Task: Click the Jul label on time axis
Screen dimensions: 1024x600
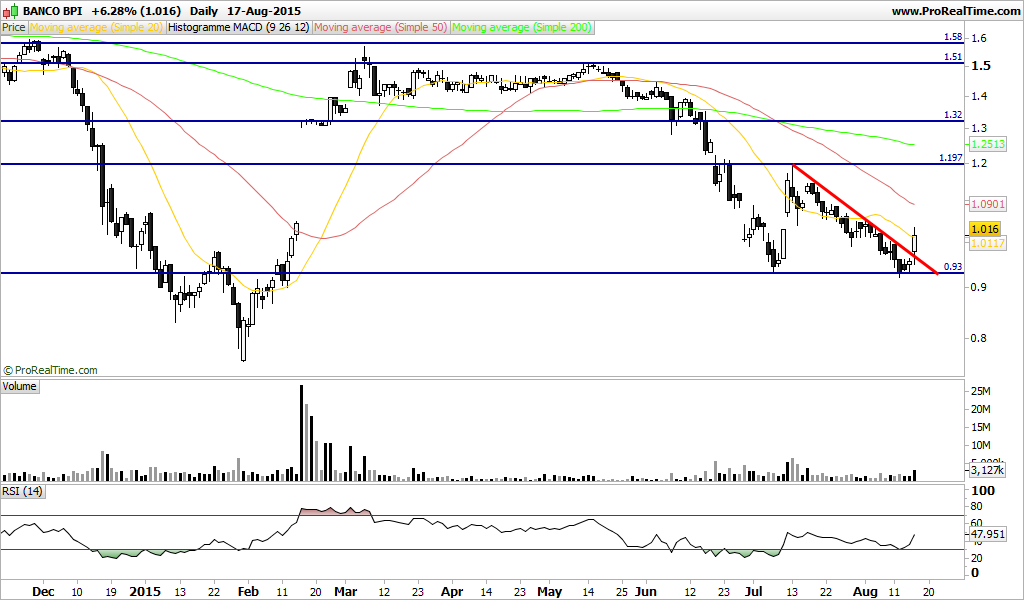Action: point(754,592)
